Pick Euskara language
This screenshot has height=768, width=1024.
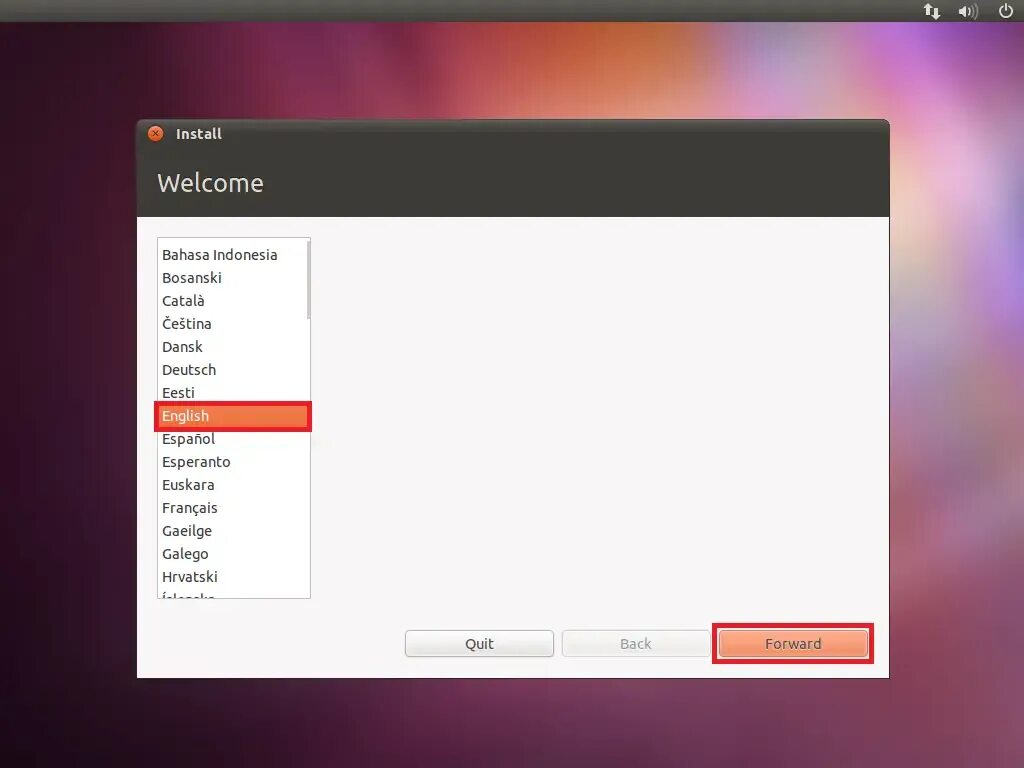point(232,485)
